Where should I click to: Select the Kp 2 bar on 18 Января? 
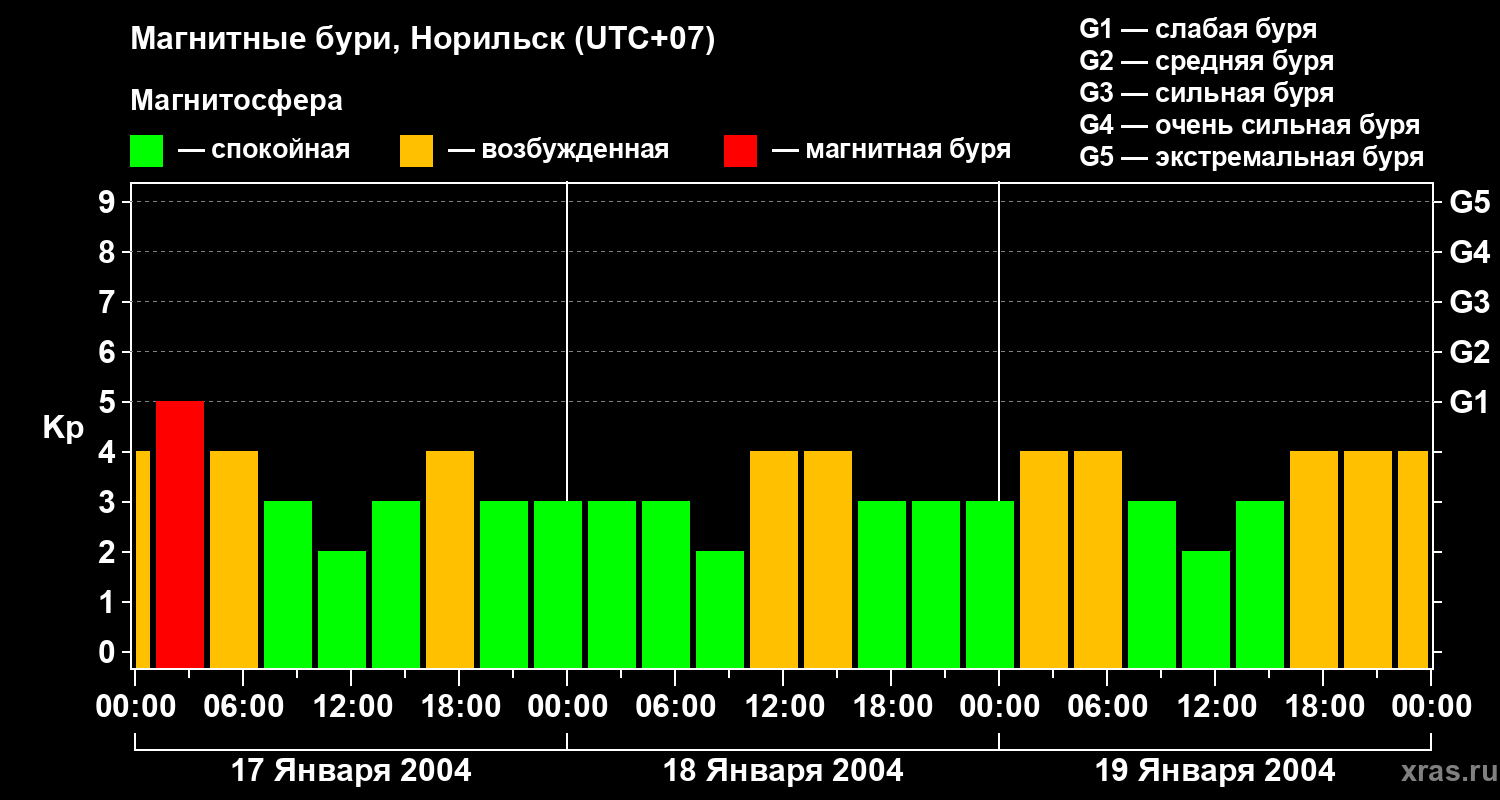(x=720, y=609)
